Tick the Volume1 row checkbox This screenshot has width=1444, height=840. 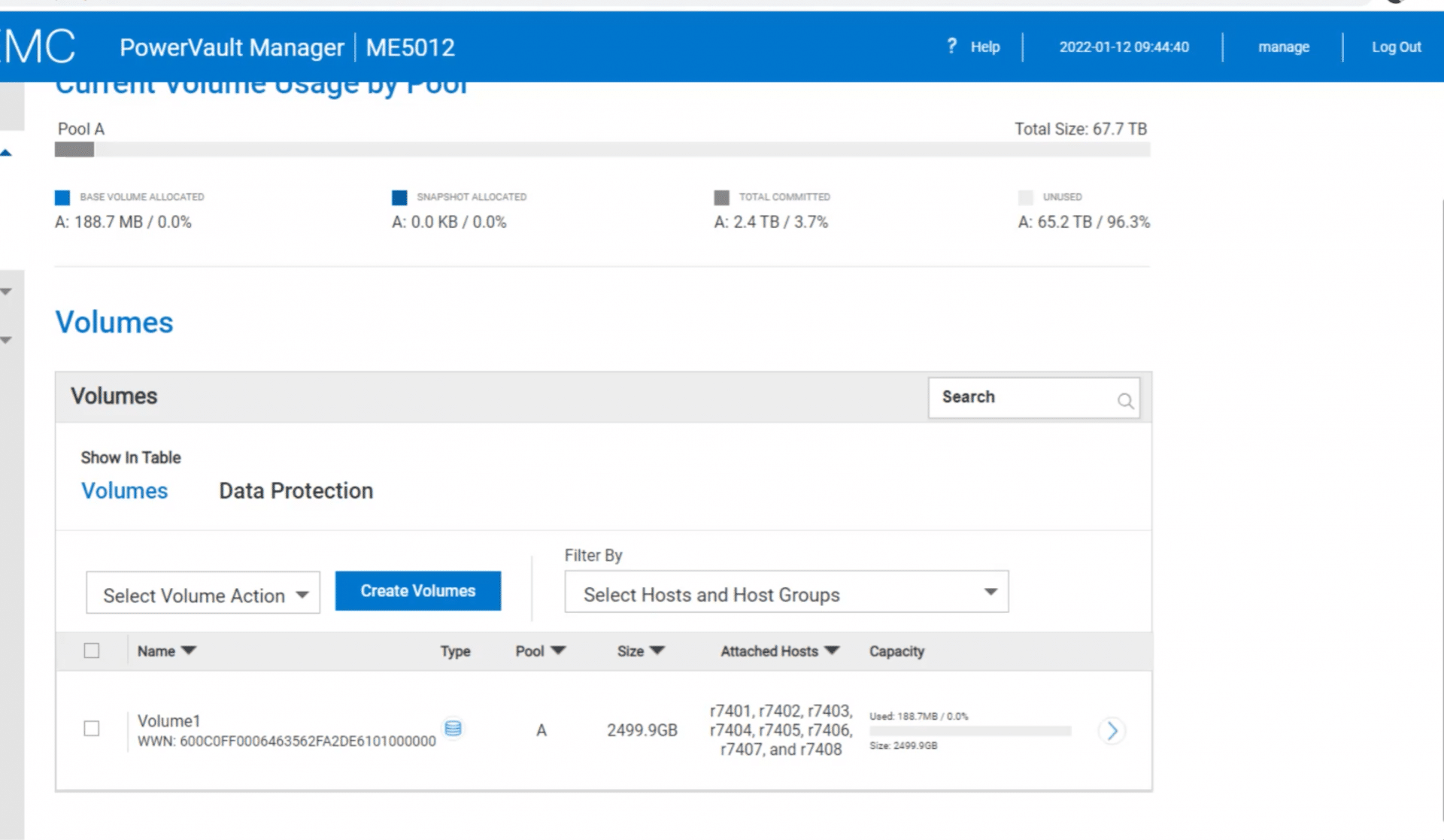pyautogui.click(x=92, y=728)
